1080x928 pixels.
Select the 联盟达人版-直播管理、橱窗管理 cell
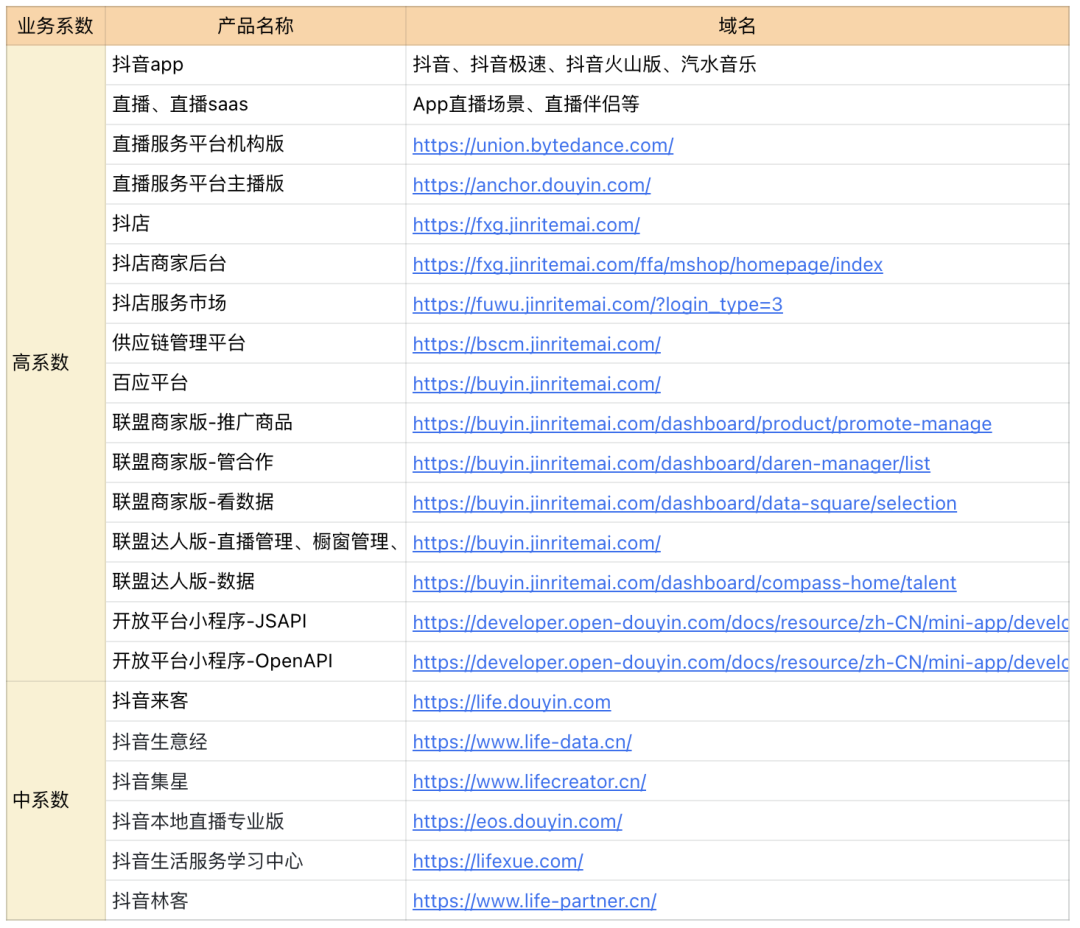pyautogui.click(x=256, y=542)
